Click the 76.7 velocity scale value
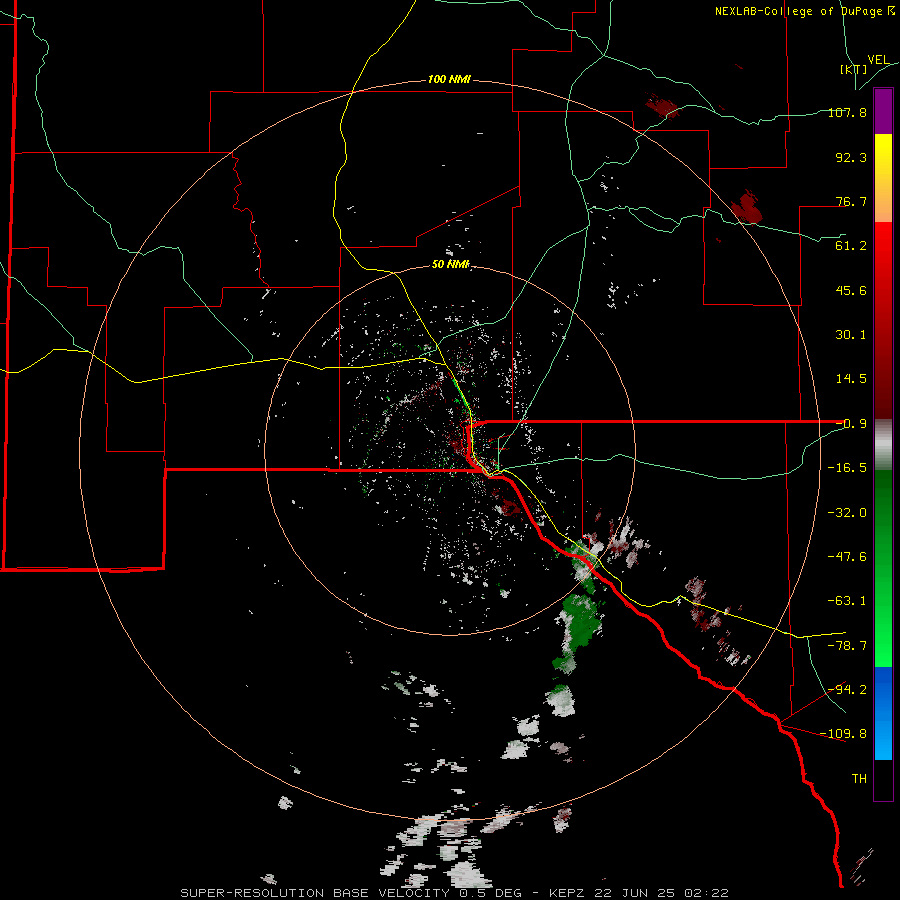The image size is (900, 900). tap(851, 201)
